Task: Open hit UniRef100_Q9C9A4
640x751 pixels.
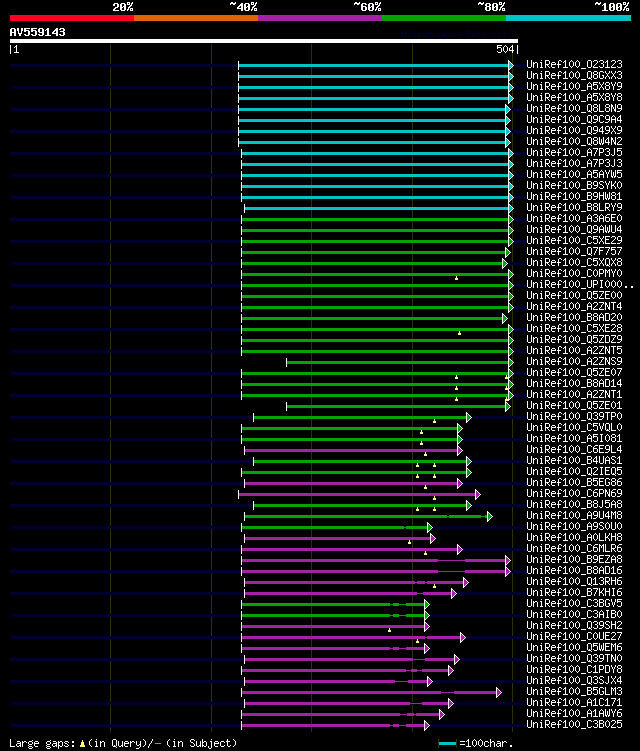Action: (574, 120)
